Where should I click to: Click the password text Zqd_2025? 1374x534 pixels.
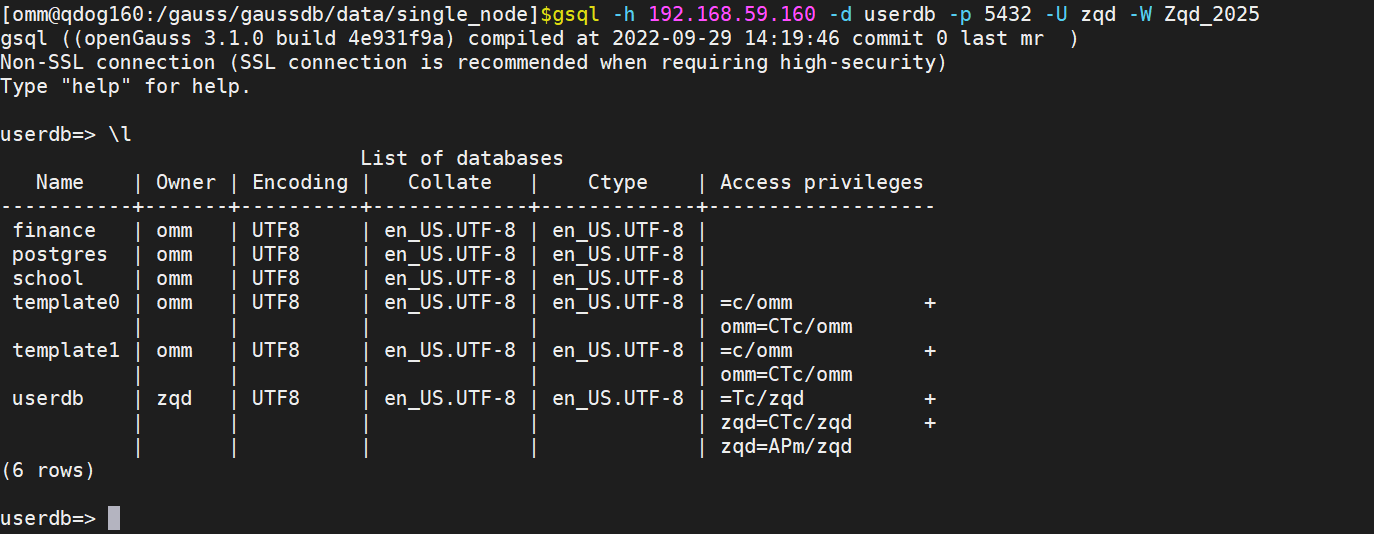tap(1211, 14)
